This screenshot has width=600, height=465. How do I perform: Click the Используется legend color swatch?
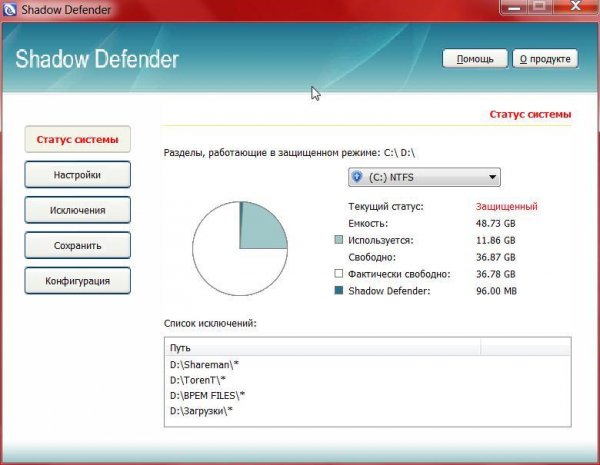click(339, 240)
